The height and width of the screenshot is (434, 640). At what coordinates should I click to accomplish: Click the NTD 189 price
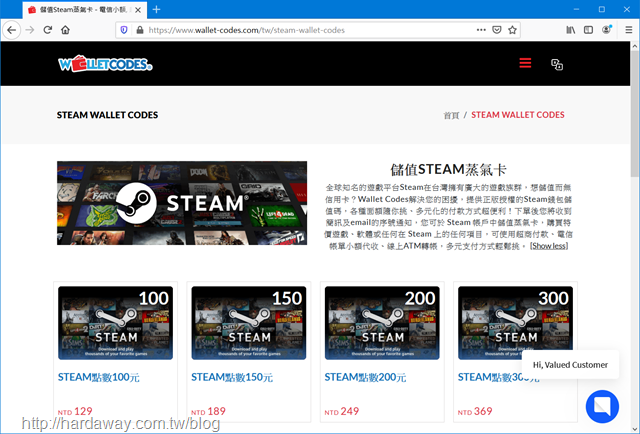pos(208,411)
